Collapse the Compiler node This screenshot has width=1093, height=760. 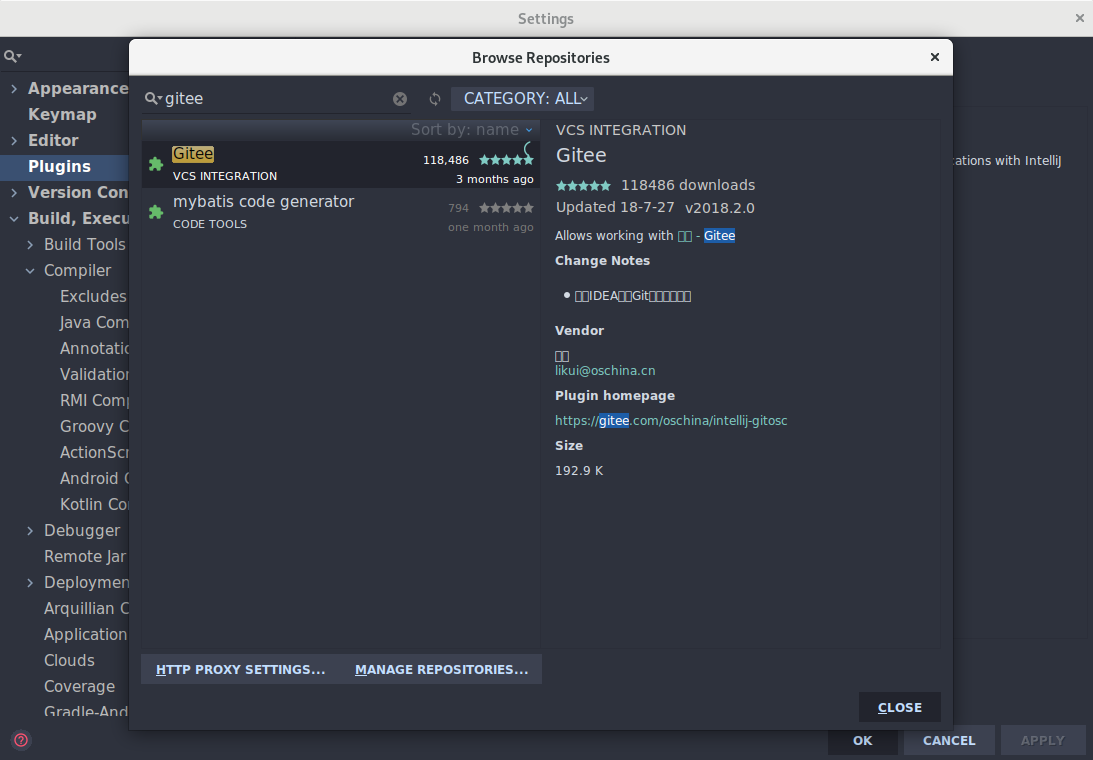click(x=30, y=271)
